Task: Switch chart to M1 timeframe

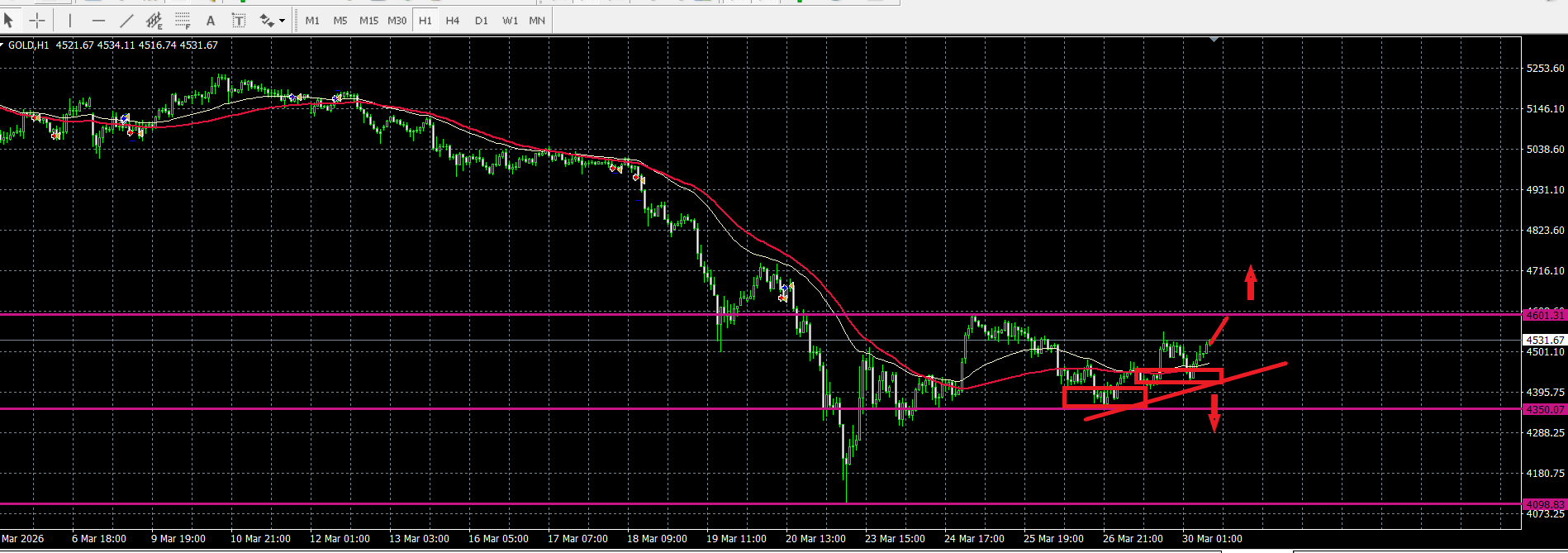Action: point(312,21)
